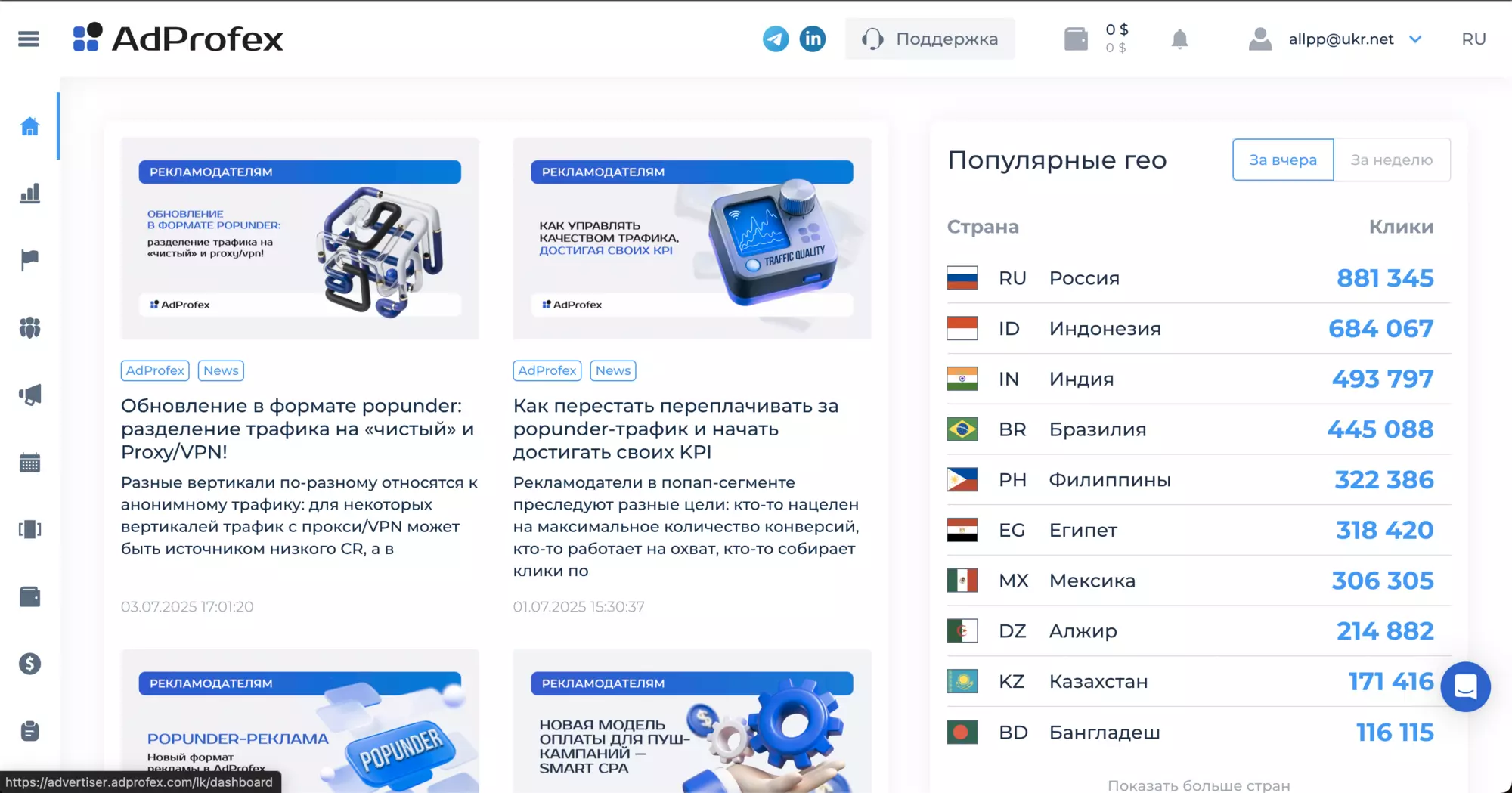Open the hamburger menu
Screen dimensions: 1512x793
tap(29, 39)
